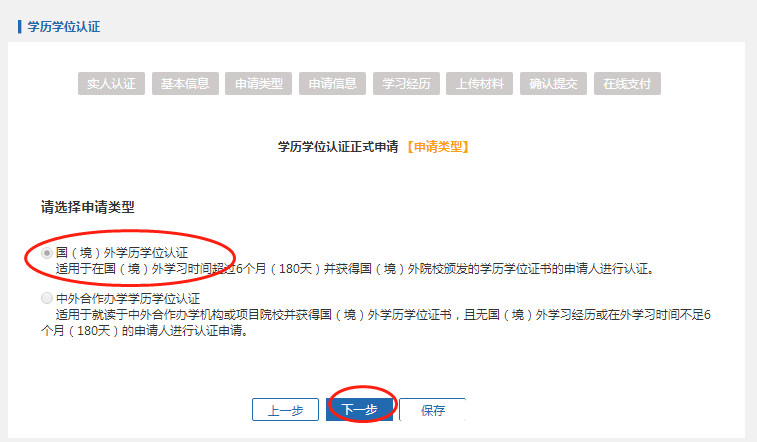Click the 学历学位认证 page heading

coord(64,27)
